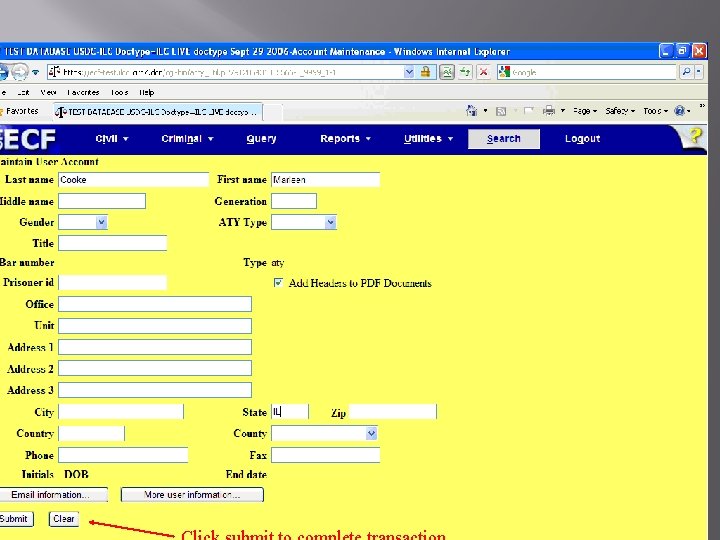Click the green refresh arrows icon
720x540 pixels.
click(465, 72)
